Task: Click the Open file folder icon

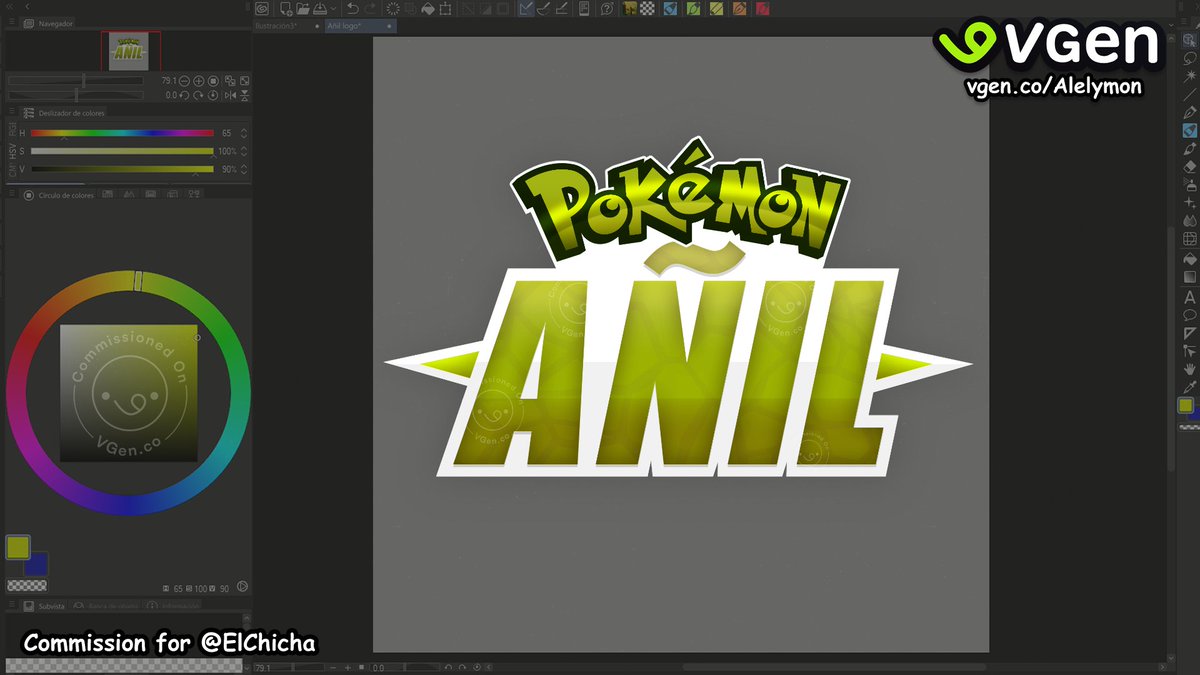Action: [x=302, y=8]
